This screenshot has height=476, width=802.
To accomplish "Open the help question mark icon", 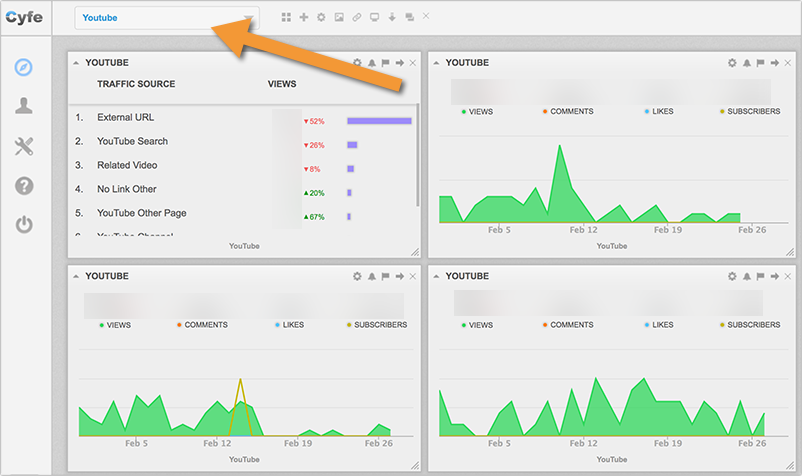I will point(24,186).
